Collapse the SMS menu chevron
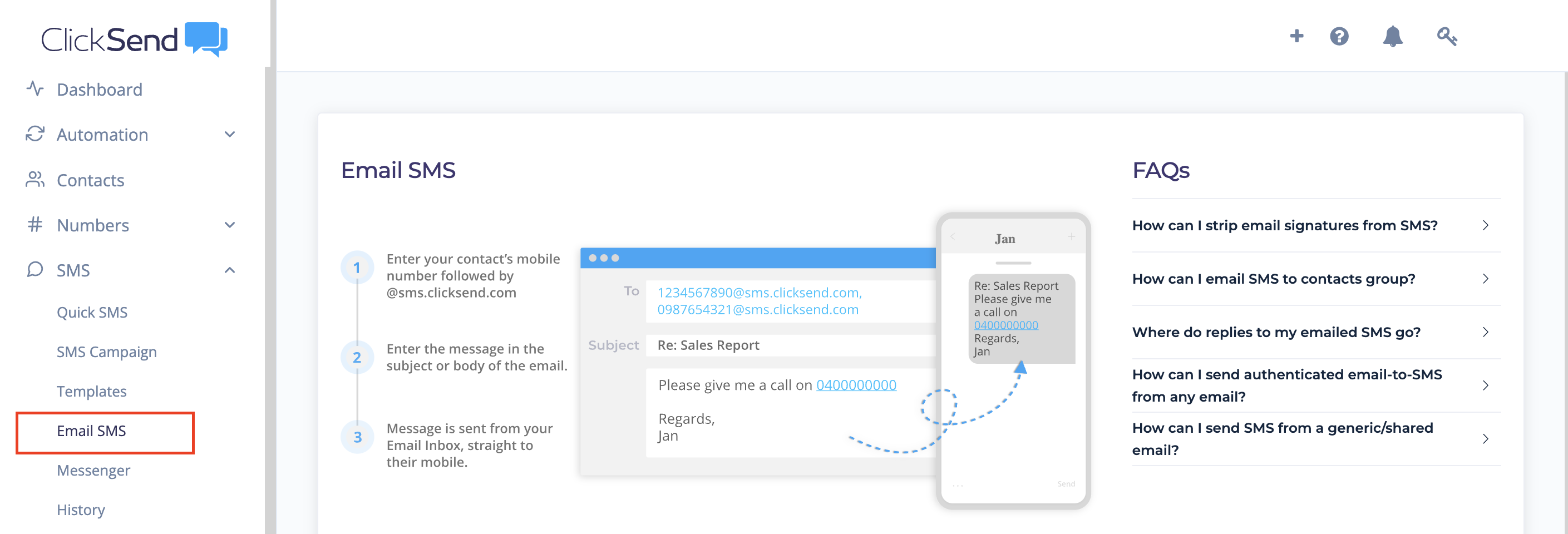The image size is (1568, 534). tap(229, 270)
